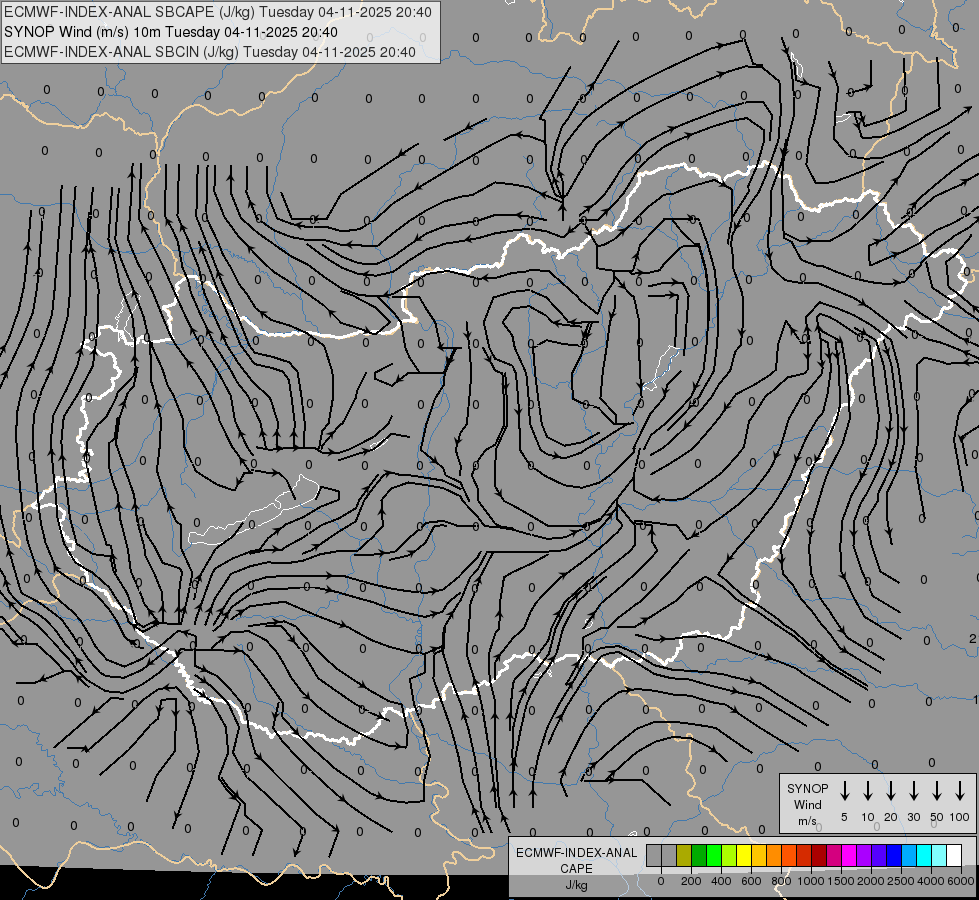Click the white swatch ending the CAPE scale
This screenshot has height=900, width=979.
(x=953, y=855)
